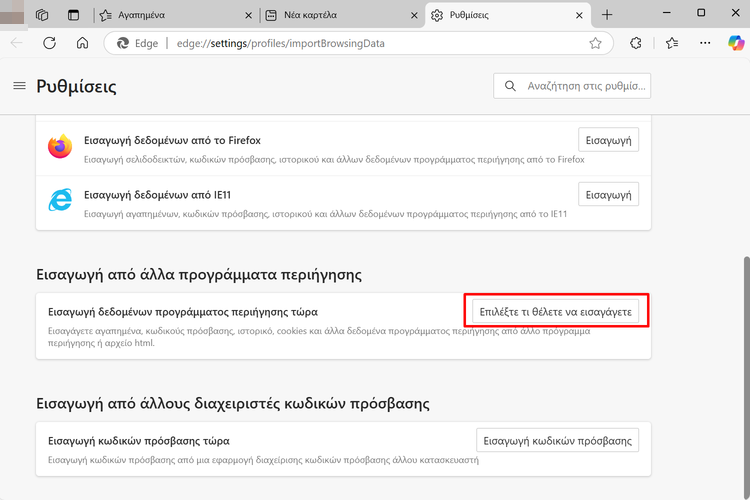Refresh the page
This screenshot has height=500, width=750.
pyautogui.click(x=49, y=43)
